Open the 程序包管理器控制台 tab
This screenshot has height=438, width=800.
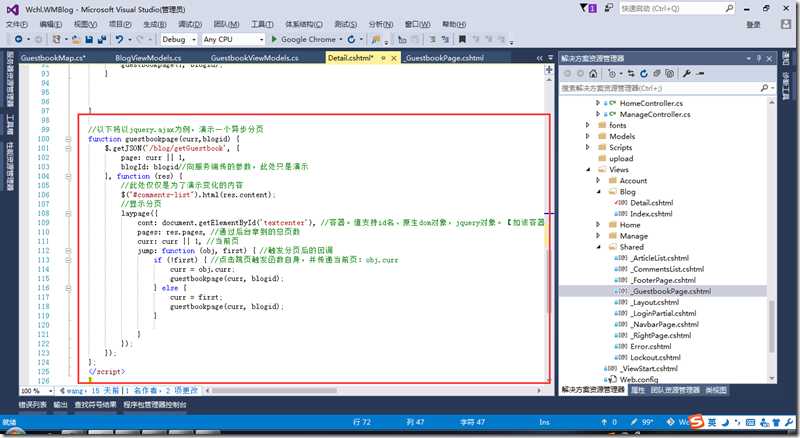155,404
